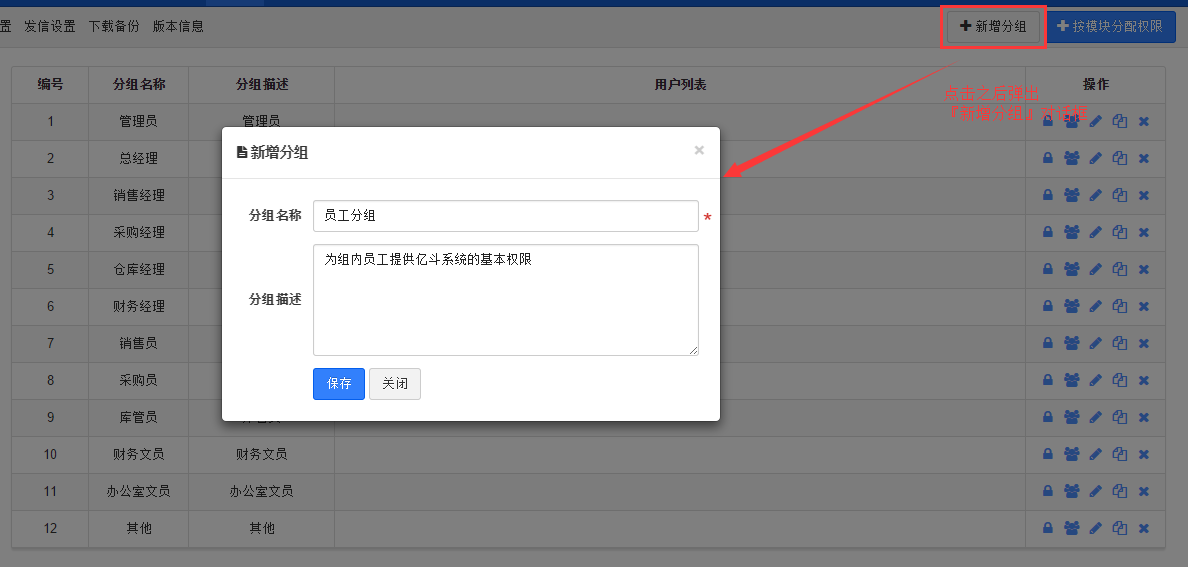Click the 分组名称 column header
1188x567 pixels.
(139, 85)
